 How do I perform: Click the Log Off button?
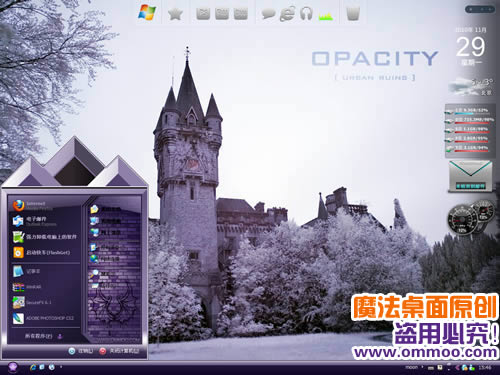click(x=80, y=351)
